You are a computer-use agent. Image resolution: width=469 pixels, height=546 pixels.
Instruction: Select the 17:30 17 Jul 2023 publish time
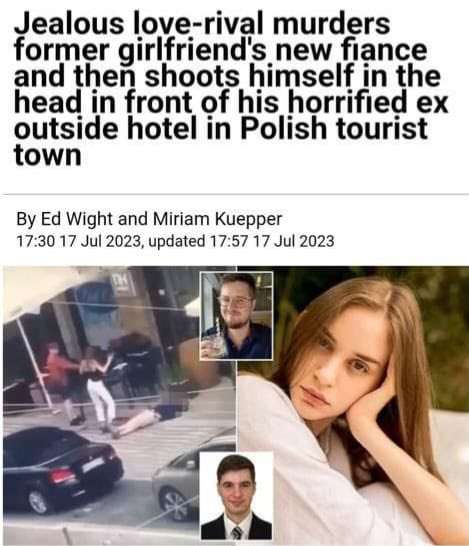78,241
